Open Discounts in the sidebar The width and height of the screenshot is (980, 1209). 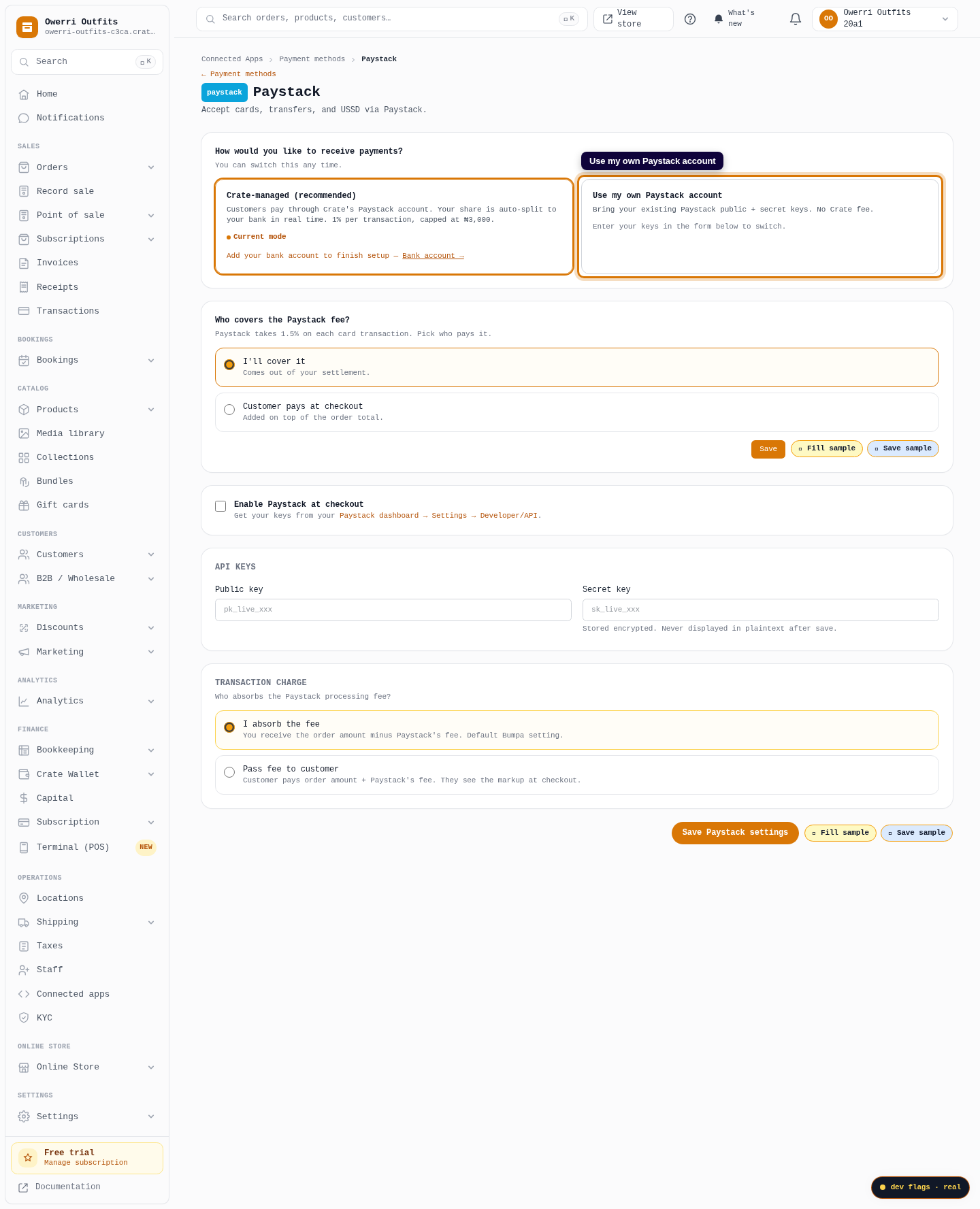[x=87, y=628]
